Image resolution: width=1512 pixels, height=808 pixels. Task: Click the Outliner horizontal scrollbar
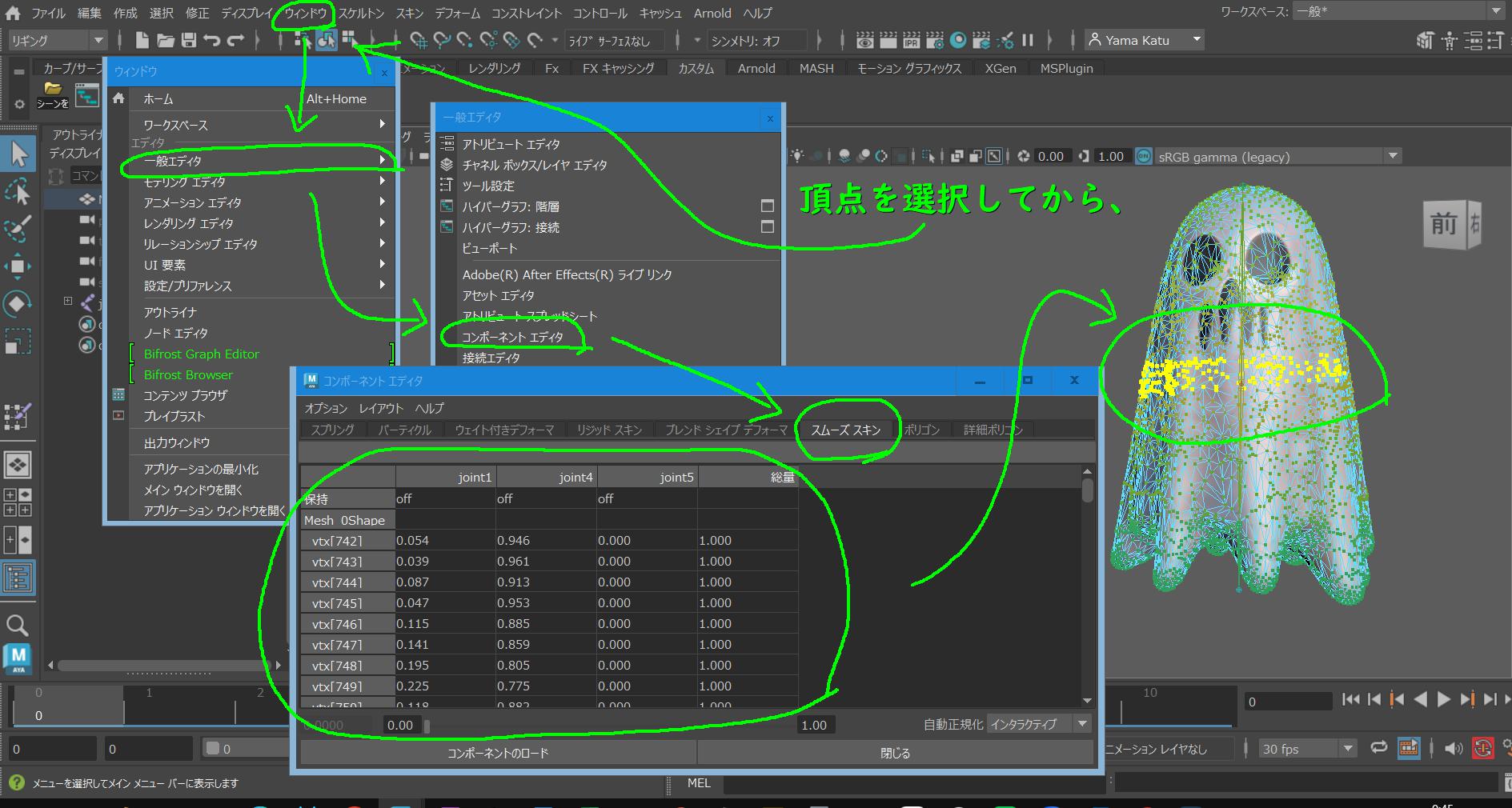pos(166,665)
